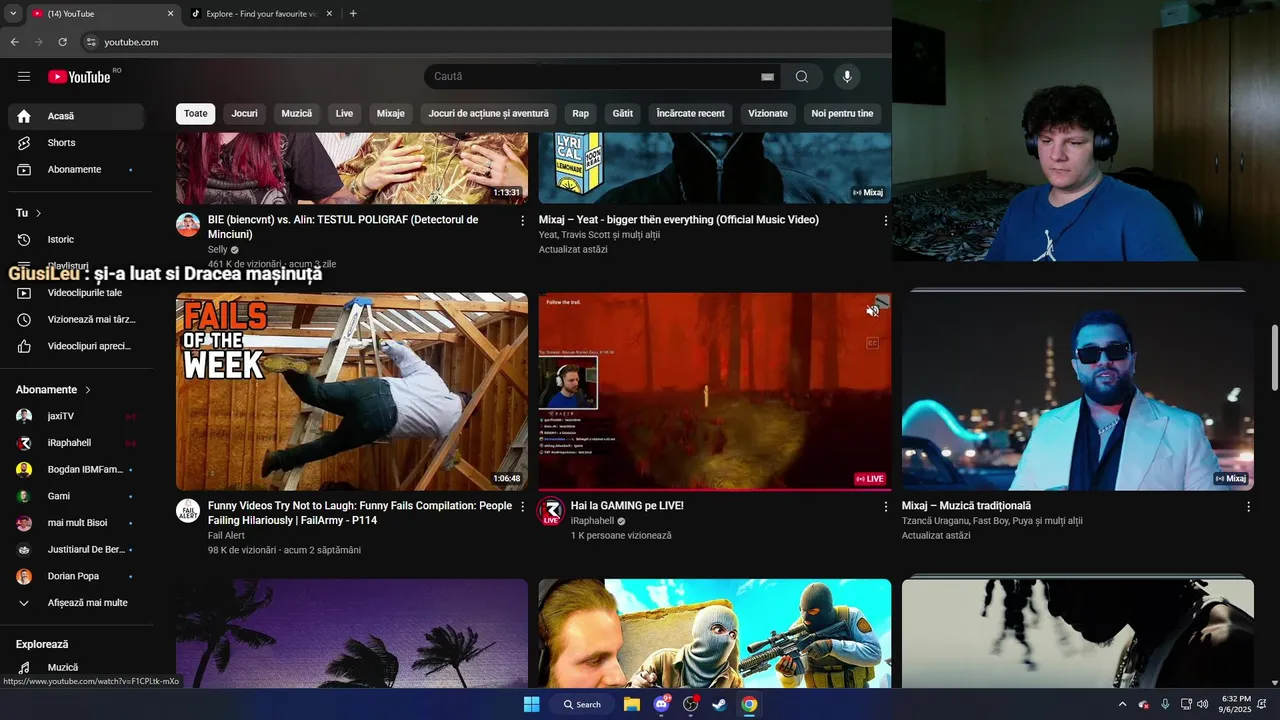Select the Vizionate filter chip
This screenshot has width=1280, height=720.
[768, 114]
